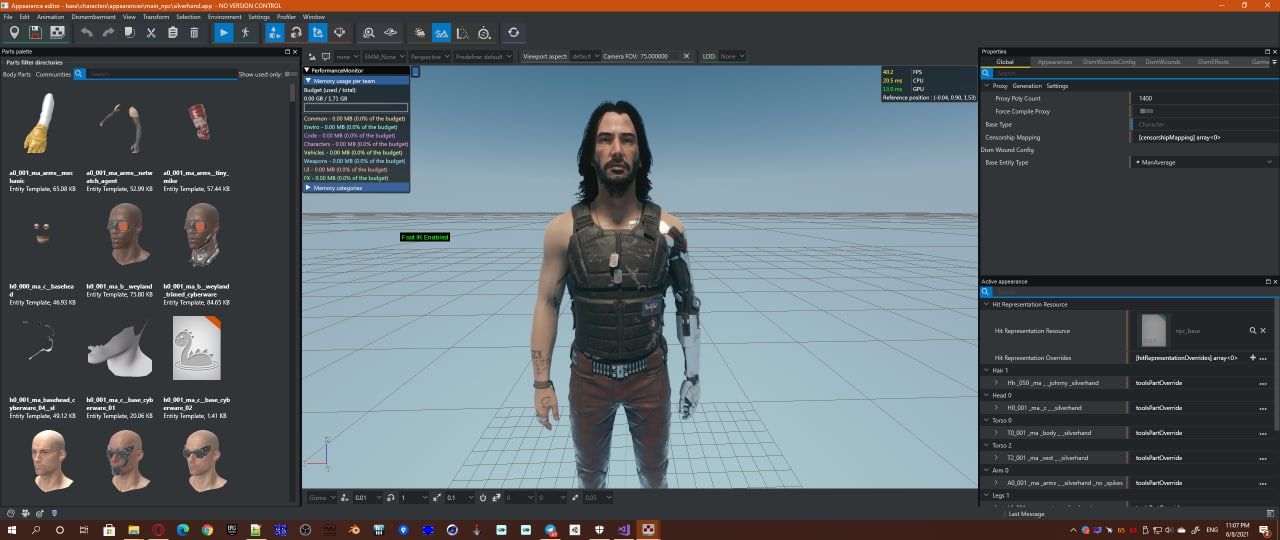The height and width of the screenshot is (540, 1280).
Task: Select the h0_001_ma_c_base_cyberware_02 thumbnail
Action: (196, 347)
